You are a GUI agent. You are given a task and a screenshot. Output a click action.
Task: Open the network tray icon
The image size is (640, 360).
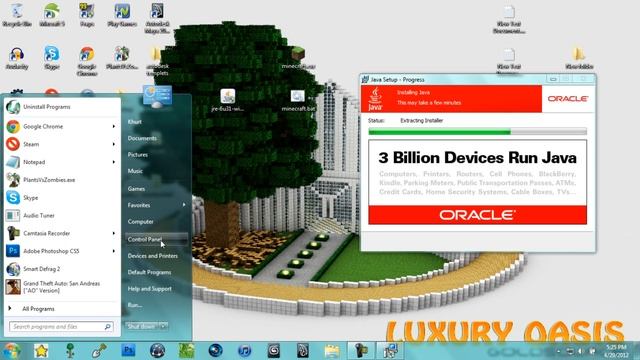point(570,351)
